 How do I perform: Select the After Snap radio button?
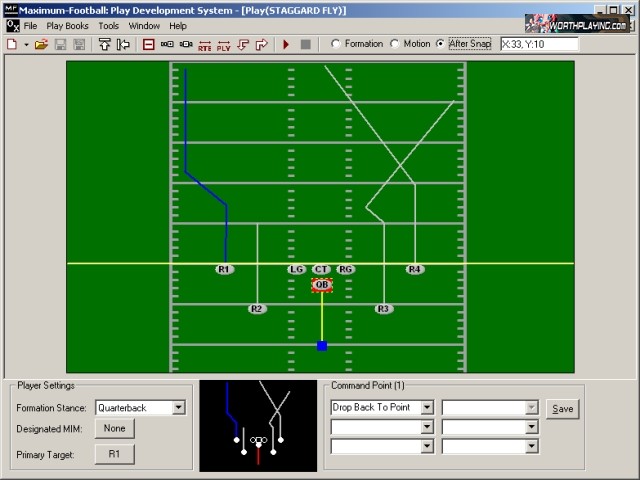(441, 44)
